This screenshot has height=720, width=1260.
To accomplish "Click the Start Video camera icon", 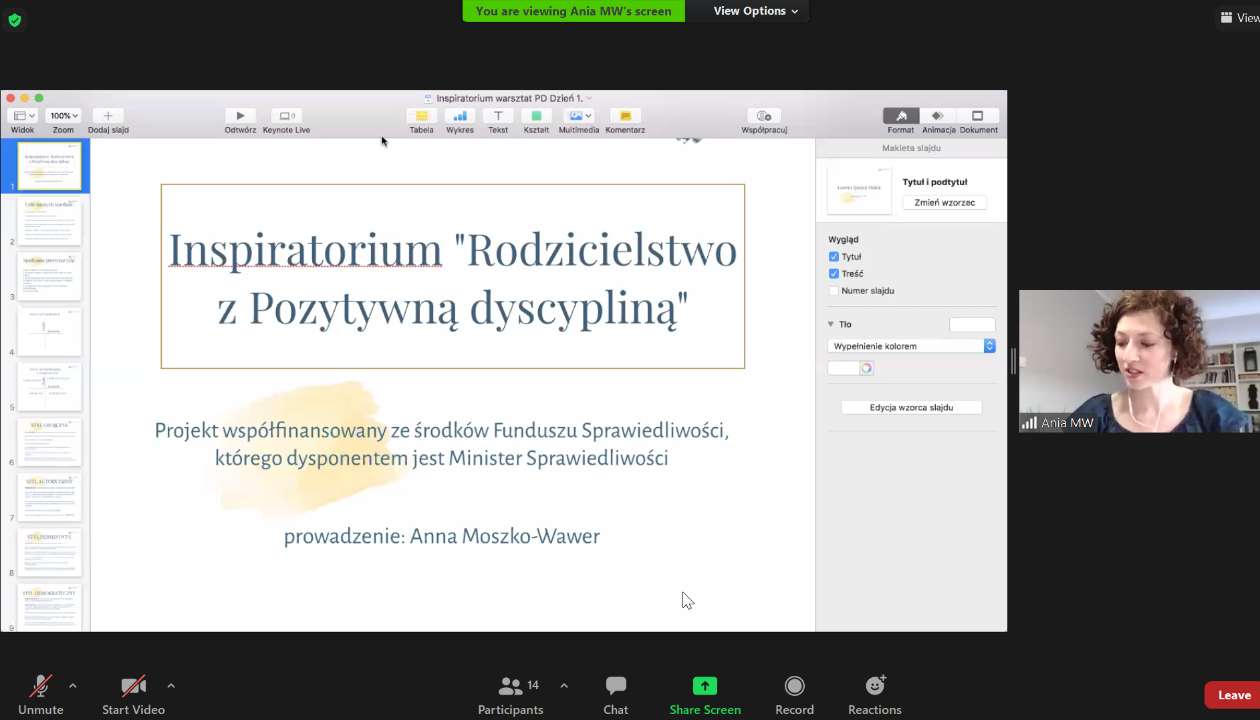I will point(133,686).
